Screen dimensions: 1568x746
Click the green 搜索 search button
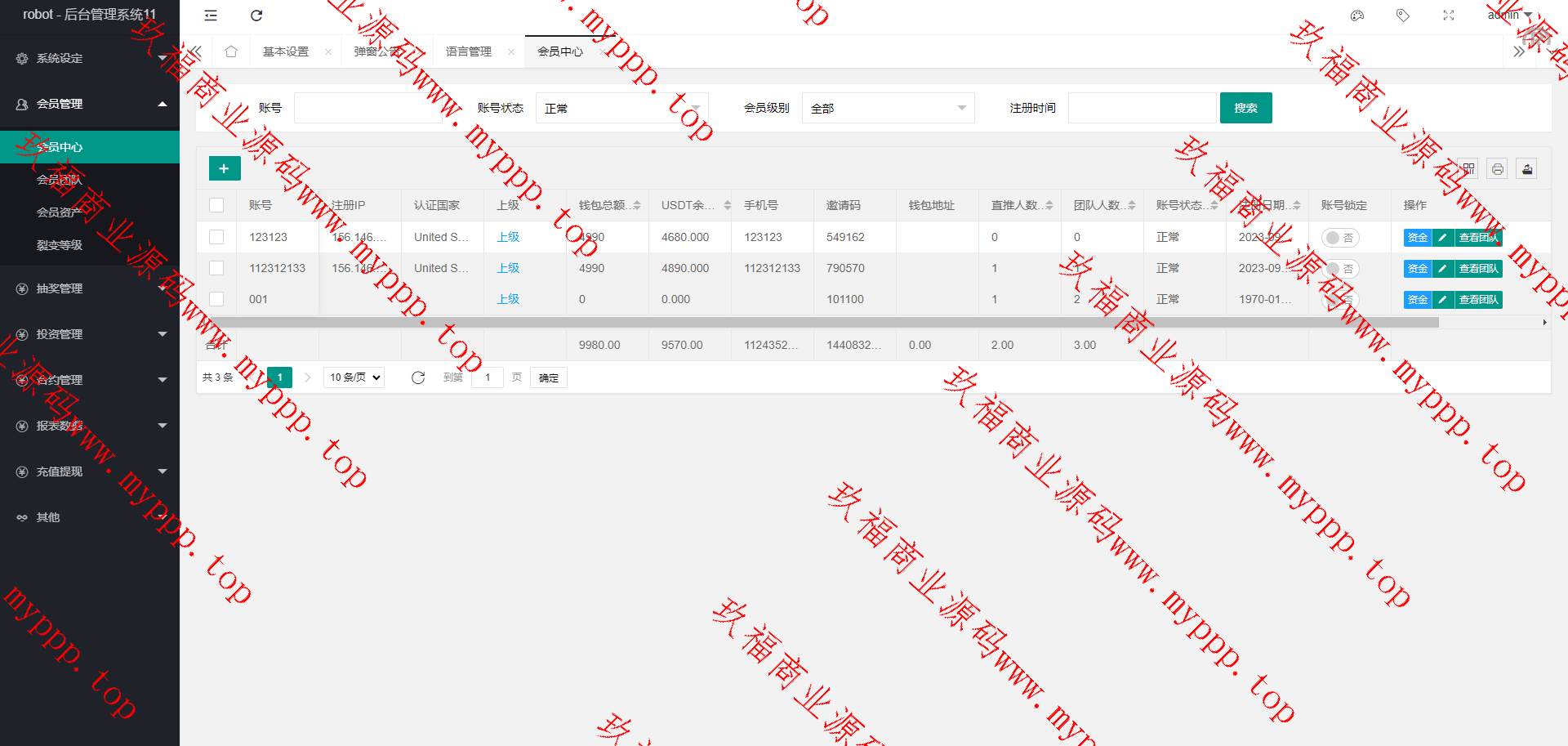coord(1245,108)
